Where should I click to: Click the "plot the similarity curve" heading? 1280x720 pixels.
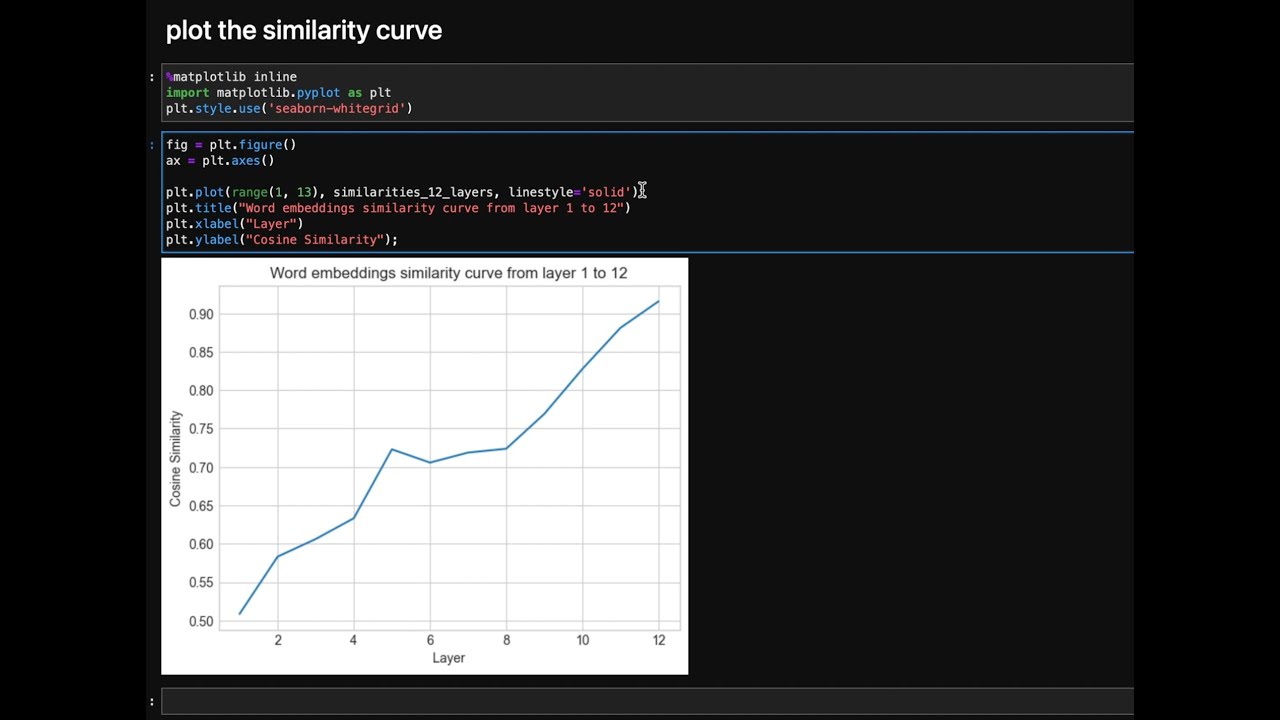pos(303,31)
